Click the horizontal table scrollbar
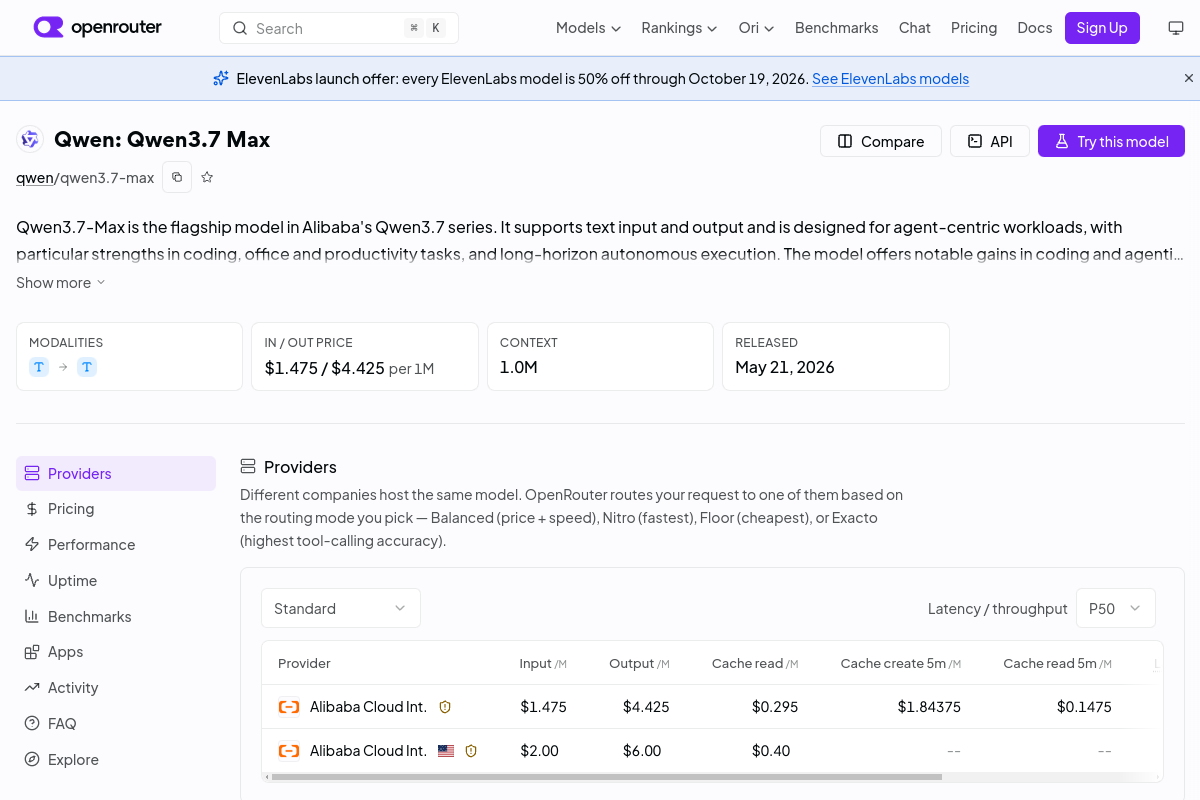 [x=606, y=777]
